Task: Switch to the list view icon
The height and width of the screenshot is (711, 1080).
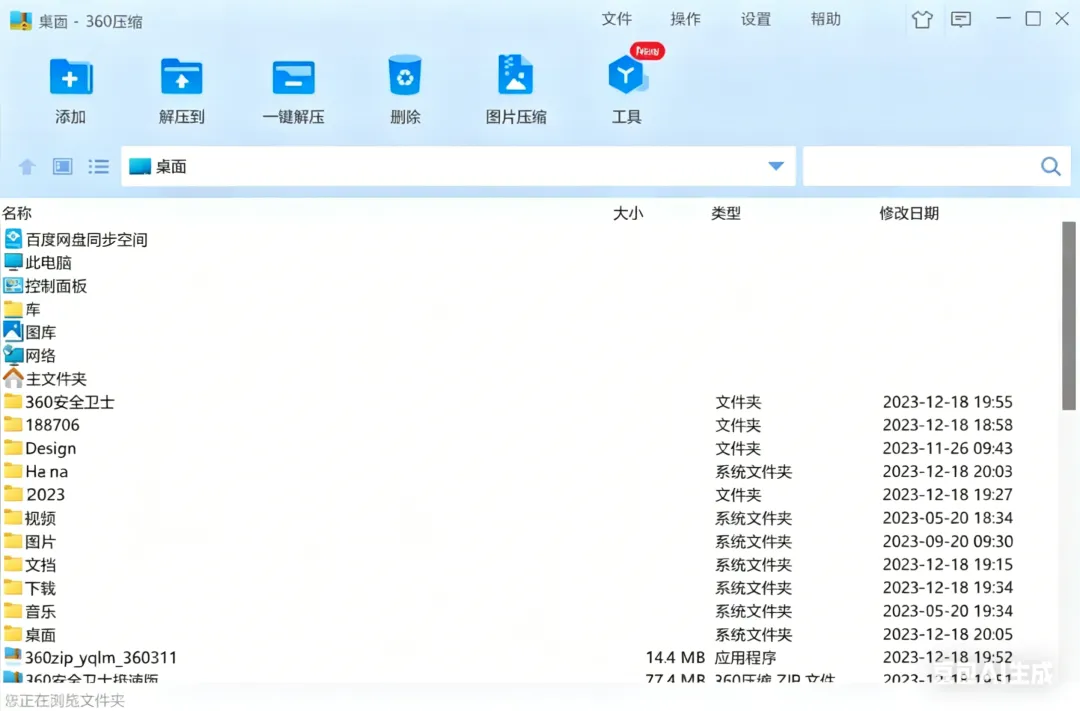Action: tap(98, 167)
